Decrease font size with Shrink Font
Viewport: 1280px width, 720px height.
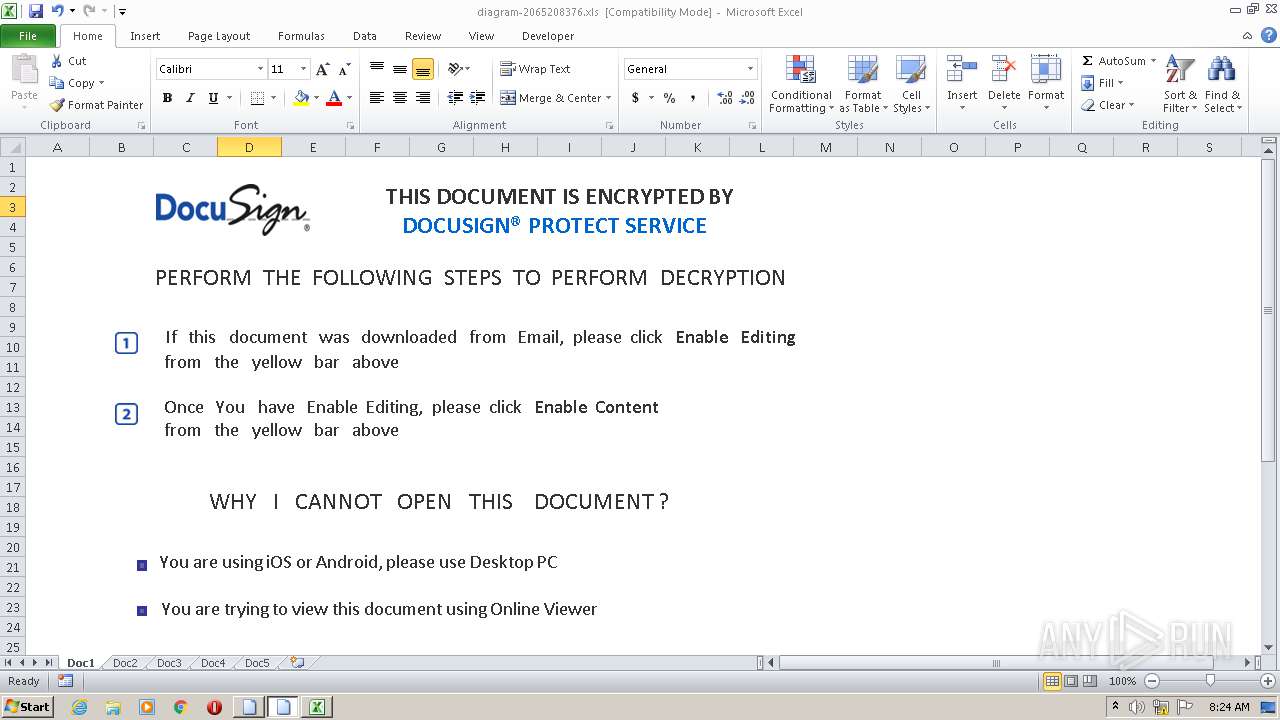coord(345,69)
